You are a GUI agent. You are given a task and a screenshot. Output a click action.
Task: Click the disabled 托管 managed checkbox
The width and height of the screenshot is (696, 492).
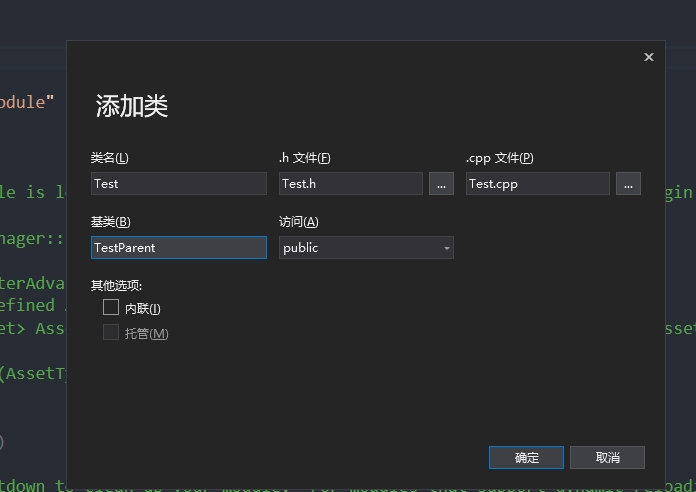pos(111,332)
